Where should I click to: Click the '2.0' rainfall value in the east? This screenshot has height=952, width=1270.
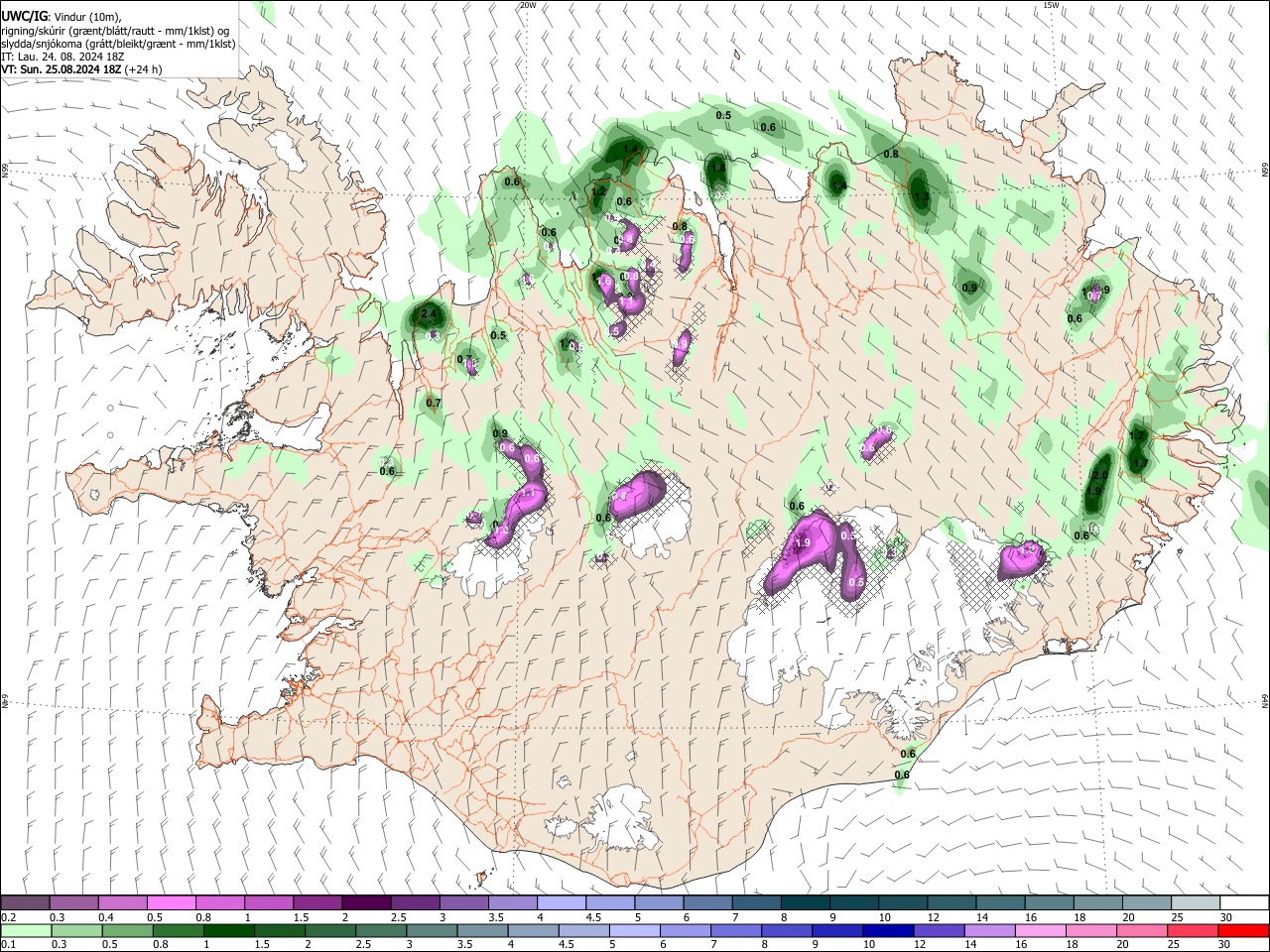(1099, 476)
